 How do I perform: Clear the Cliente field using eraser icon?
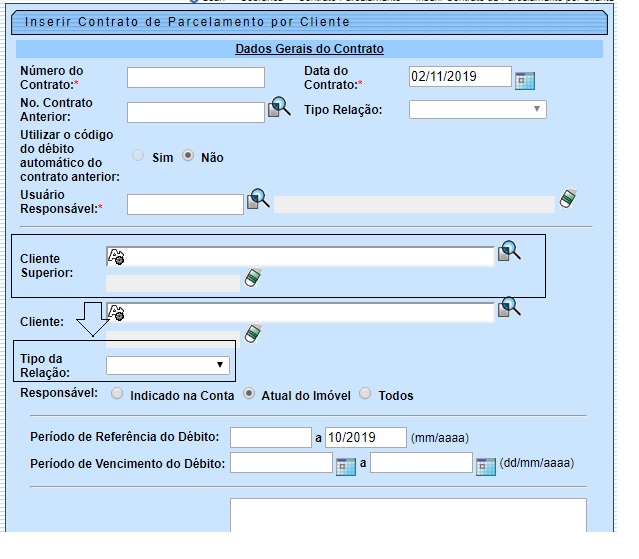click(253, 333)
